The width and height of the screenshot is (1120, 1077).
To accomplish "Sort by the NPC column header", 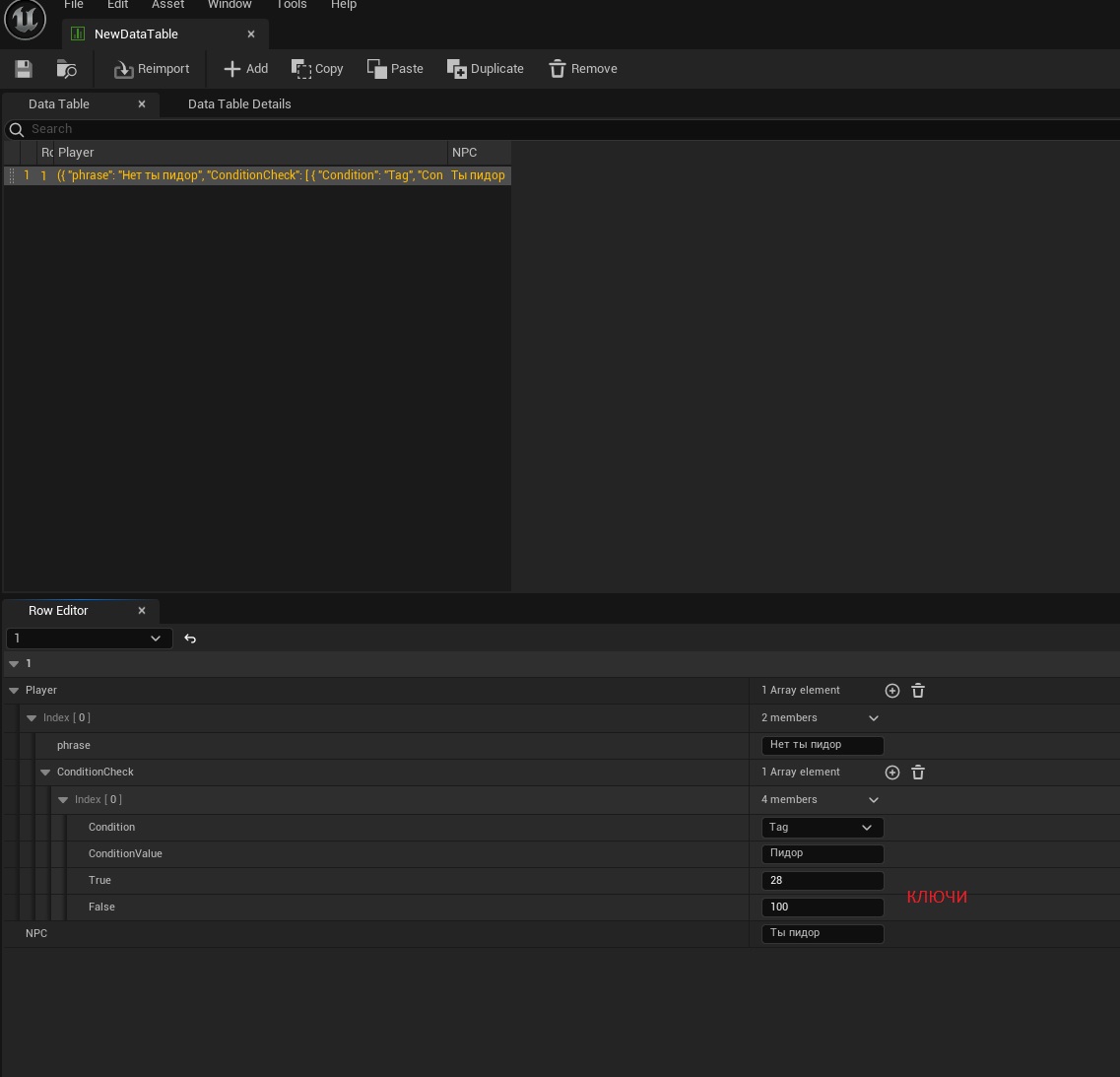I will (480, 152).
